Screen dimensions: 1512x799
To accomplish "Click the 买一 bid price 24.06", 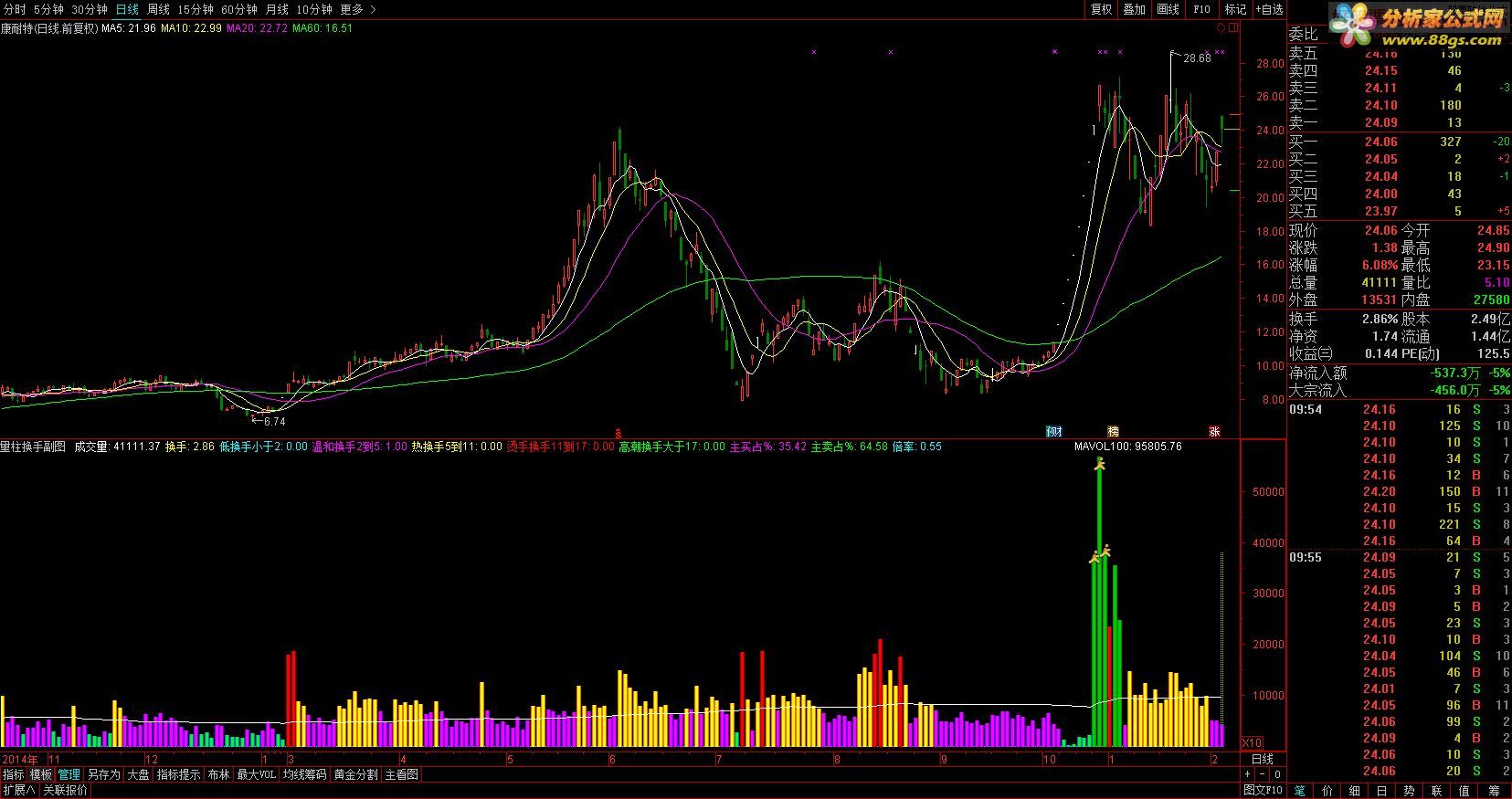I will point(1380,142).
